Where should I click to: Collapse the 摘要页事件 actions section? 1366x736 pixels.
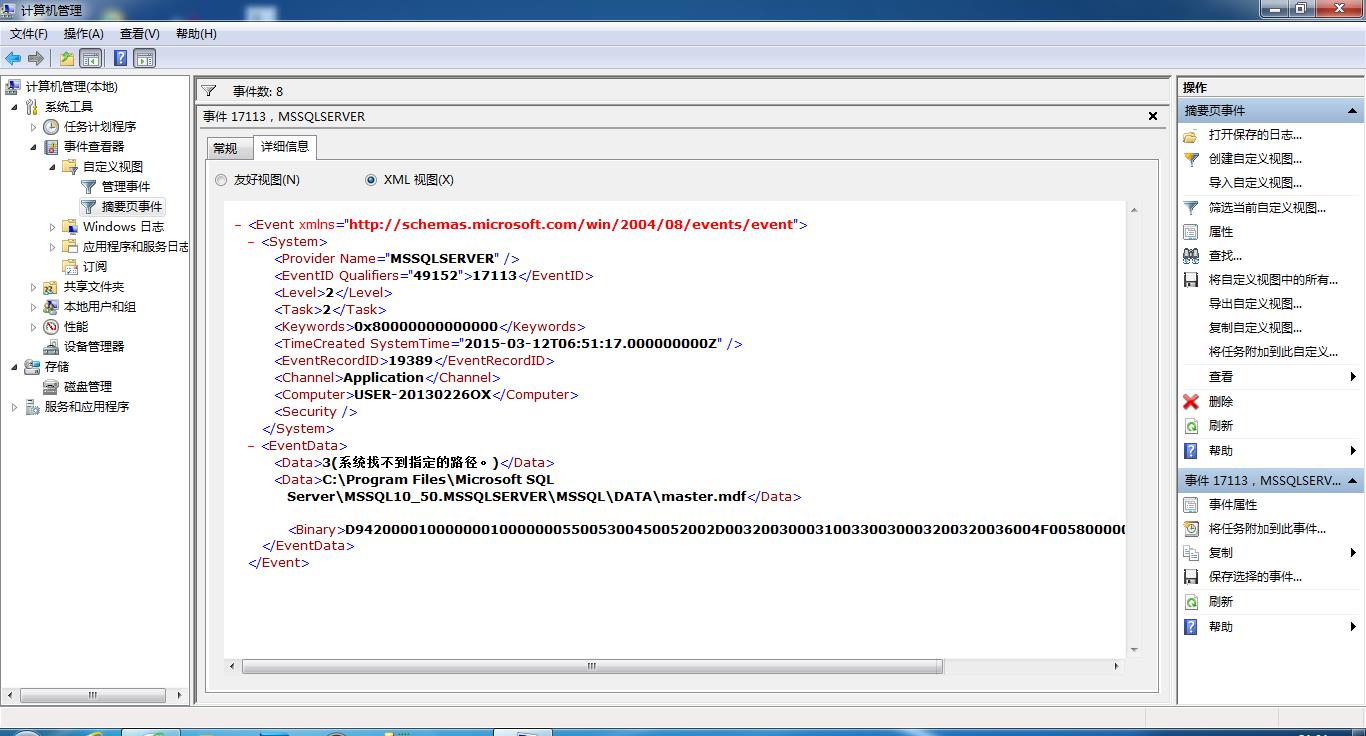pos(1352,111)
